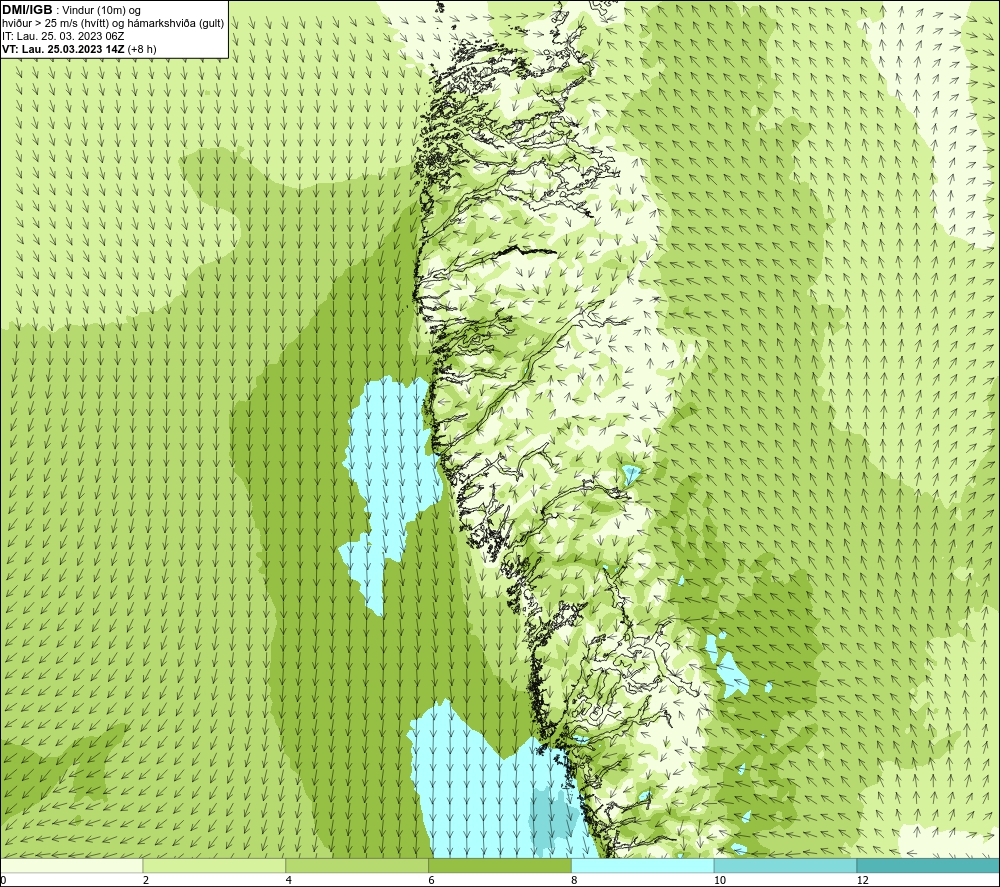Click the legend value '8'
1000x887 pixels.
coord(575,881)
